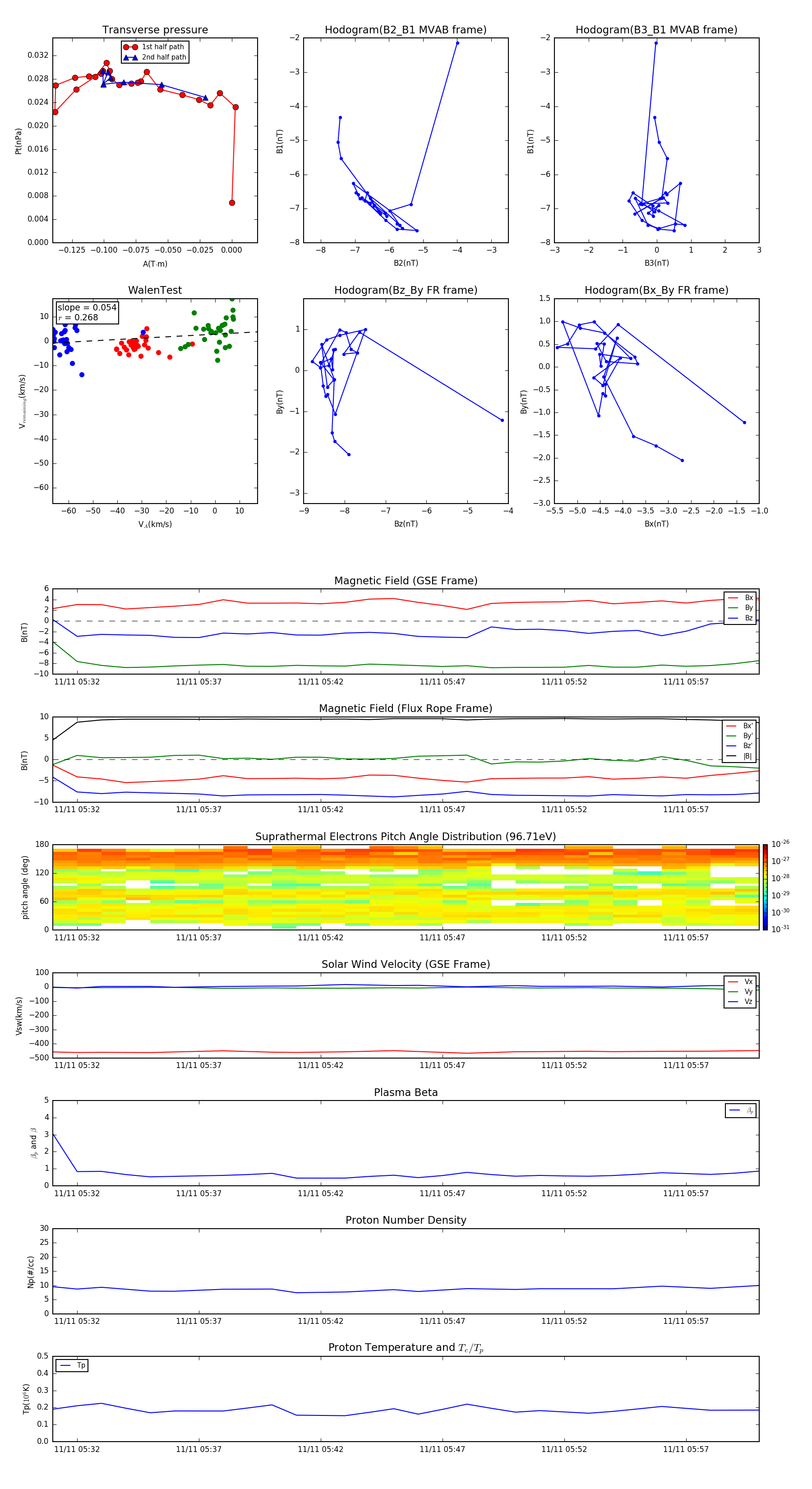Click the 'Magnetic Field (GSE Frame)' title
Viewport: 812px width, 1489px height.
click(x=406, y=581)
